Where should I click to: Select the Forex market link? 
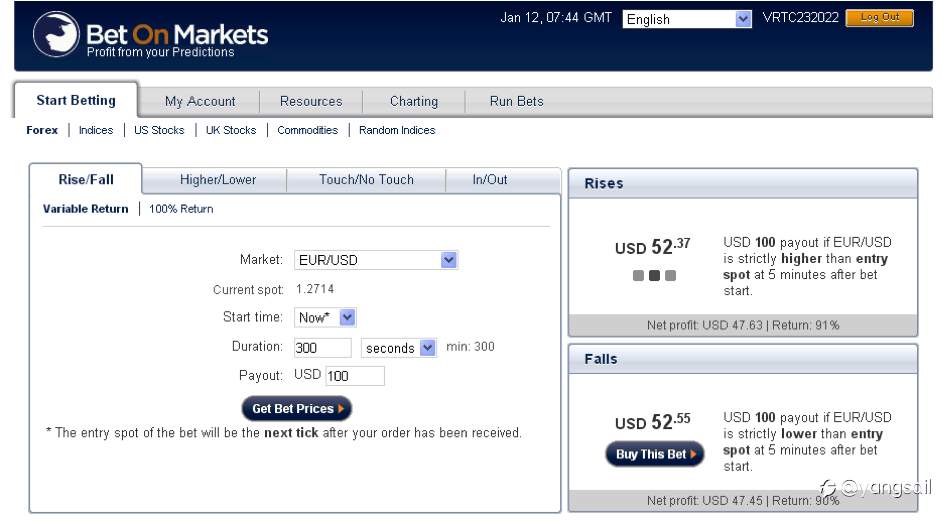click(x=42, y=130)
